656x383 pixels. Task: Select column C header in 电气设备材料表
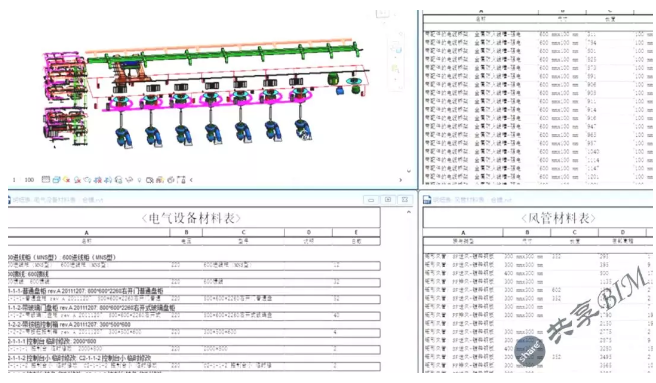[x=243, y=232]
